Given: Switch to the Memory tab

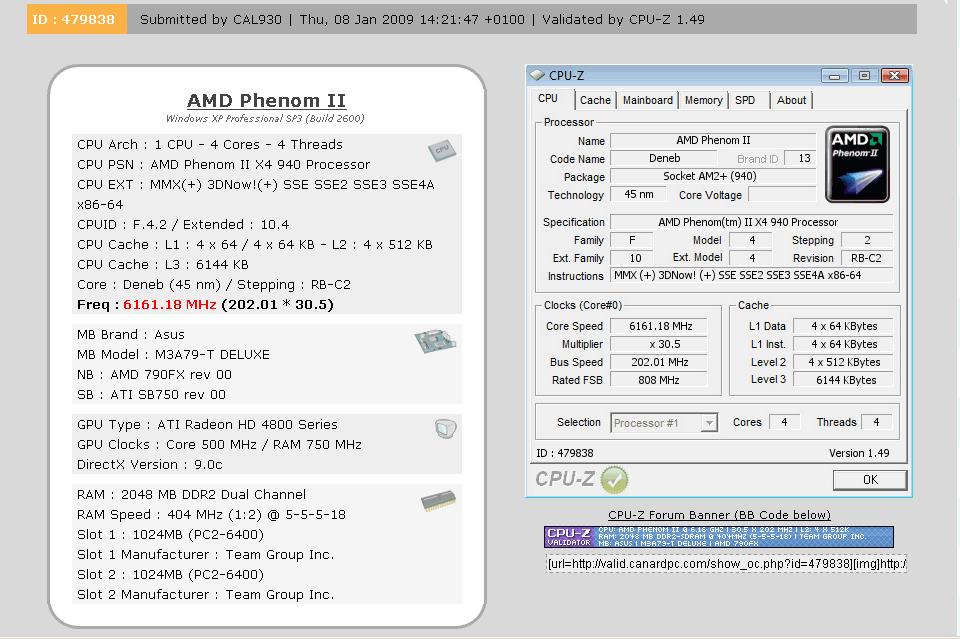Looking at the screenshot, I should (703, 100).
